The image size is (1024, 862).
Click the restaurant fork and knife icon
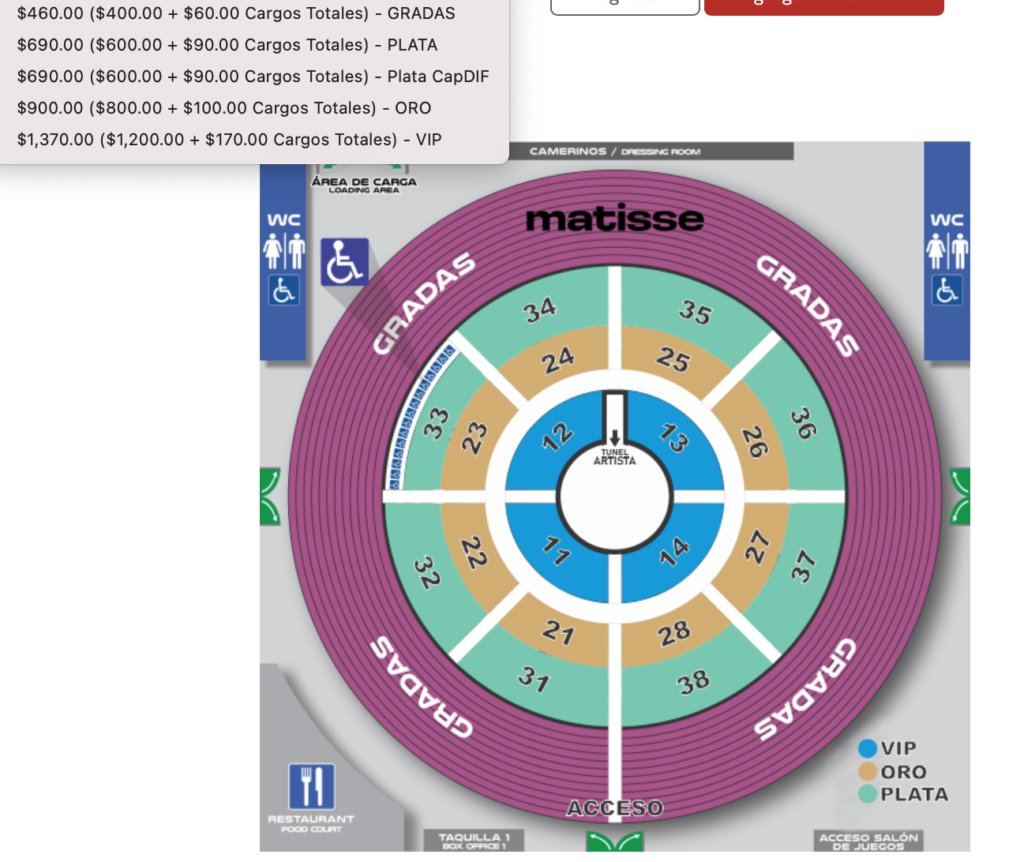[312, 786]
